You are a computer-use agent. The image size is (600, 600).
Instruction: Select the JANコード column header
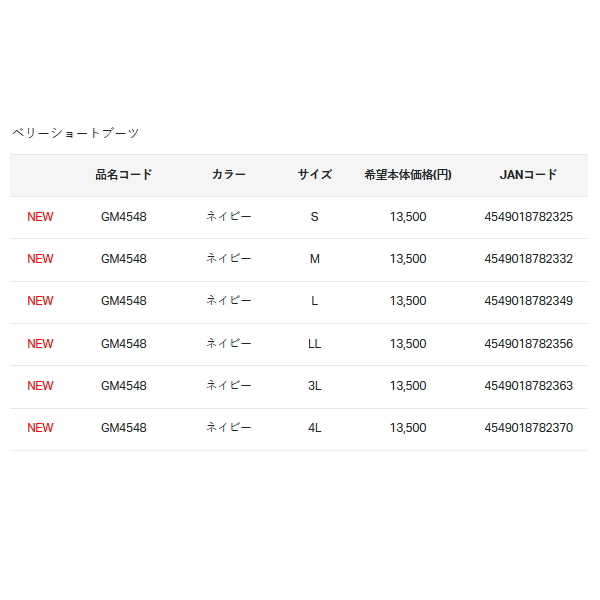coord(528,175)
